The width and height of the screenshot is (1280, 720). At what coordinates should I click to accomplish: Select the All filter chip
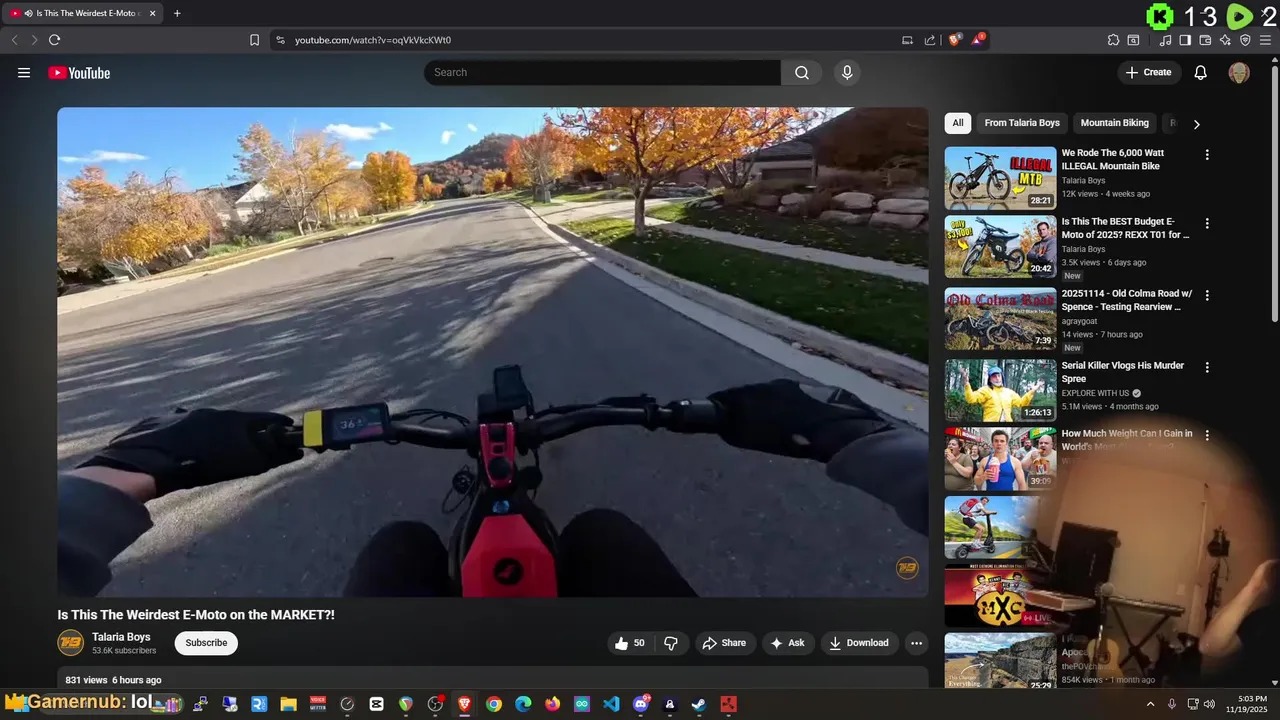[x=958, y=123]
